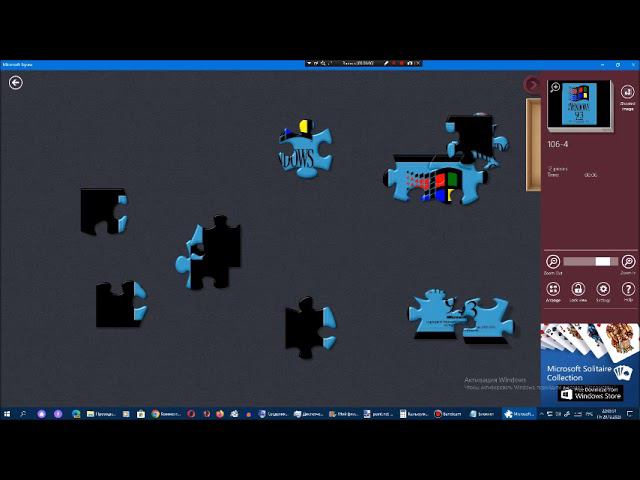
Task: Select the black piece with blue left edge
Action: coord(209,253)
